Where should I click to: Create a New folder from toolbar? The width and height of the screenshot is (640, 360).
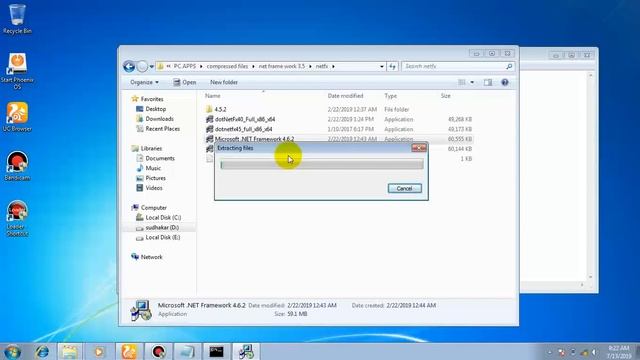coord(224,82)
